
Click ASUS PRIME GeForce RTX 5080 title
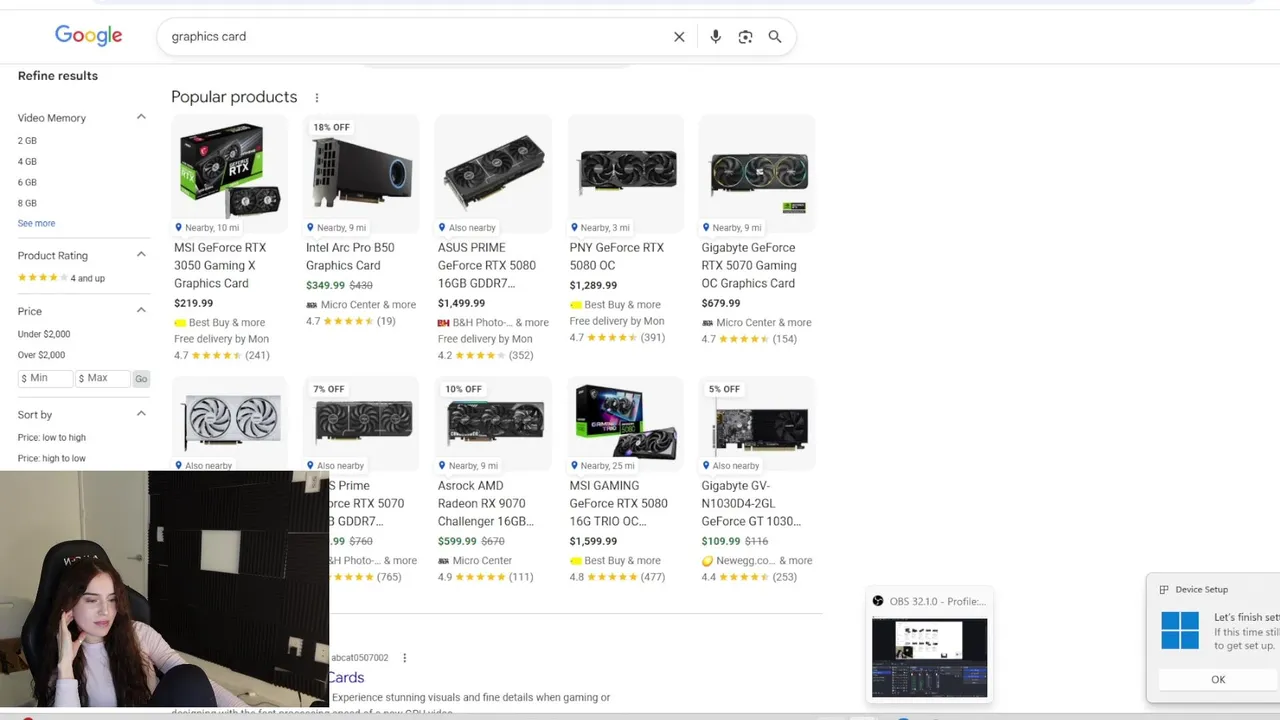point(487,266)
